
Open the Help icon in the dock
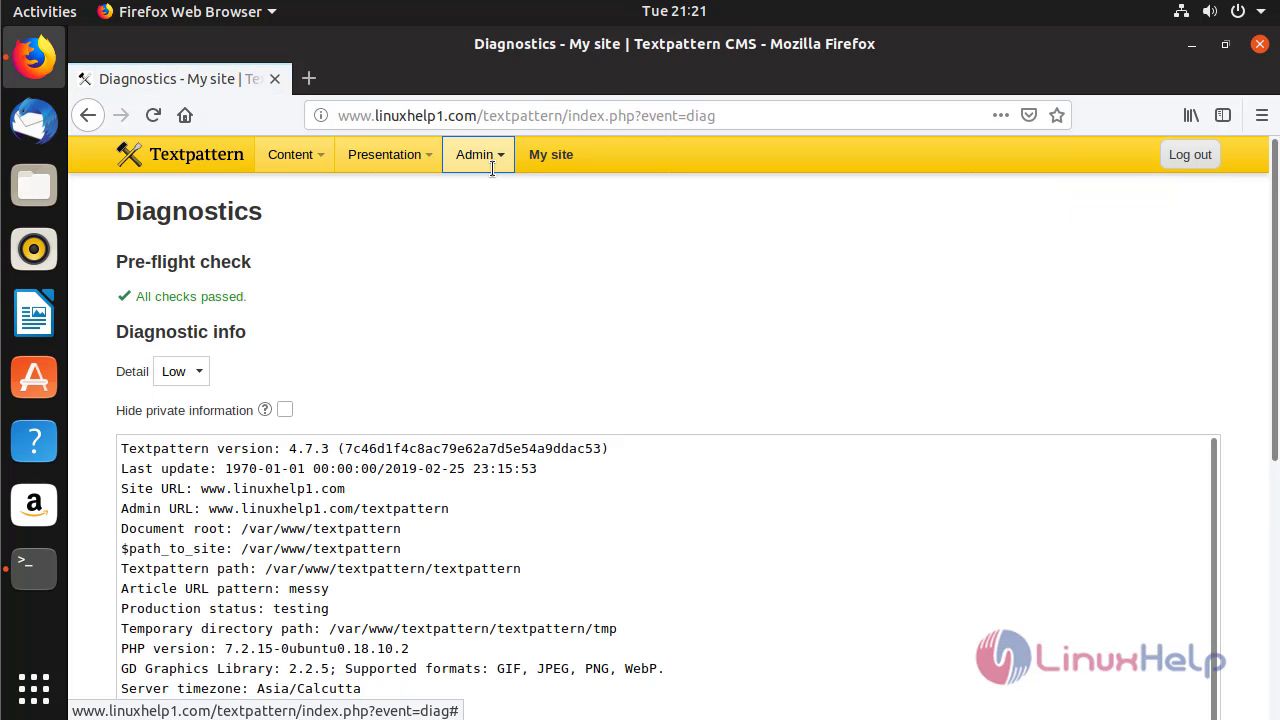[34, 441]
